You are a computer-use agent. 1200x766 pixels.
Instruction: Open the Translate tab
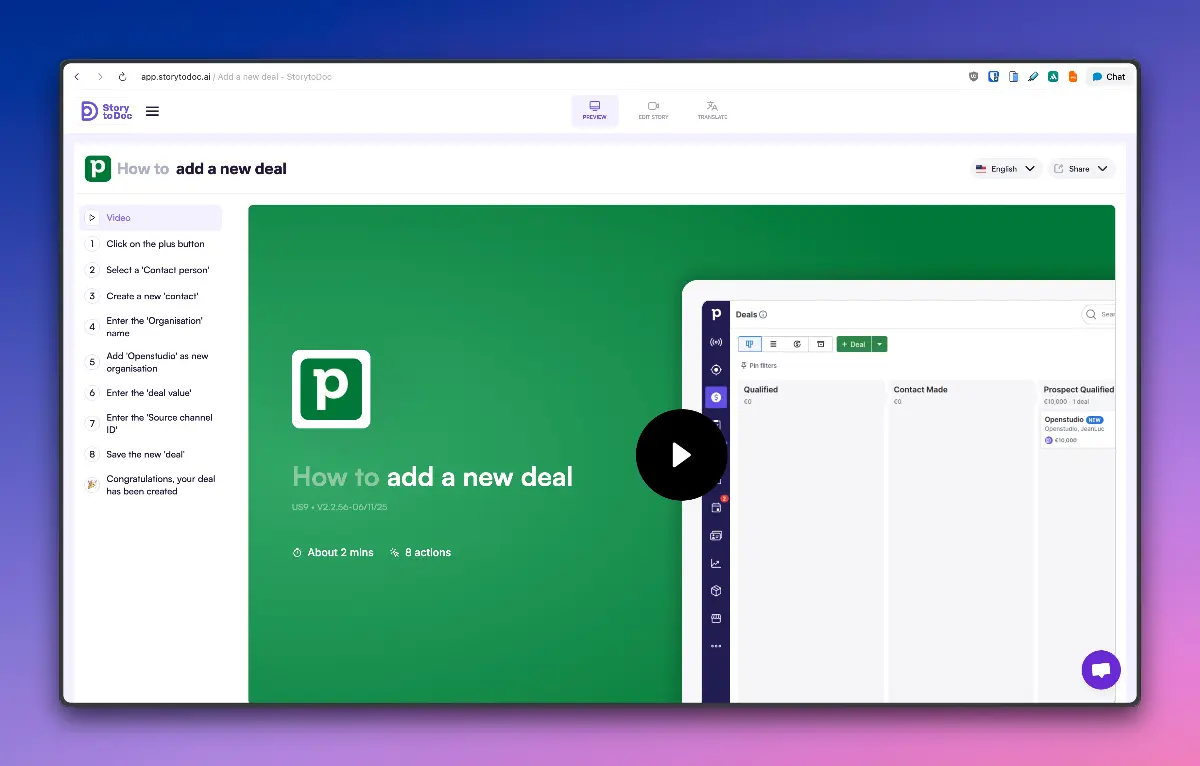[712, 111]
